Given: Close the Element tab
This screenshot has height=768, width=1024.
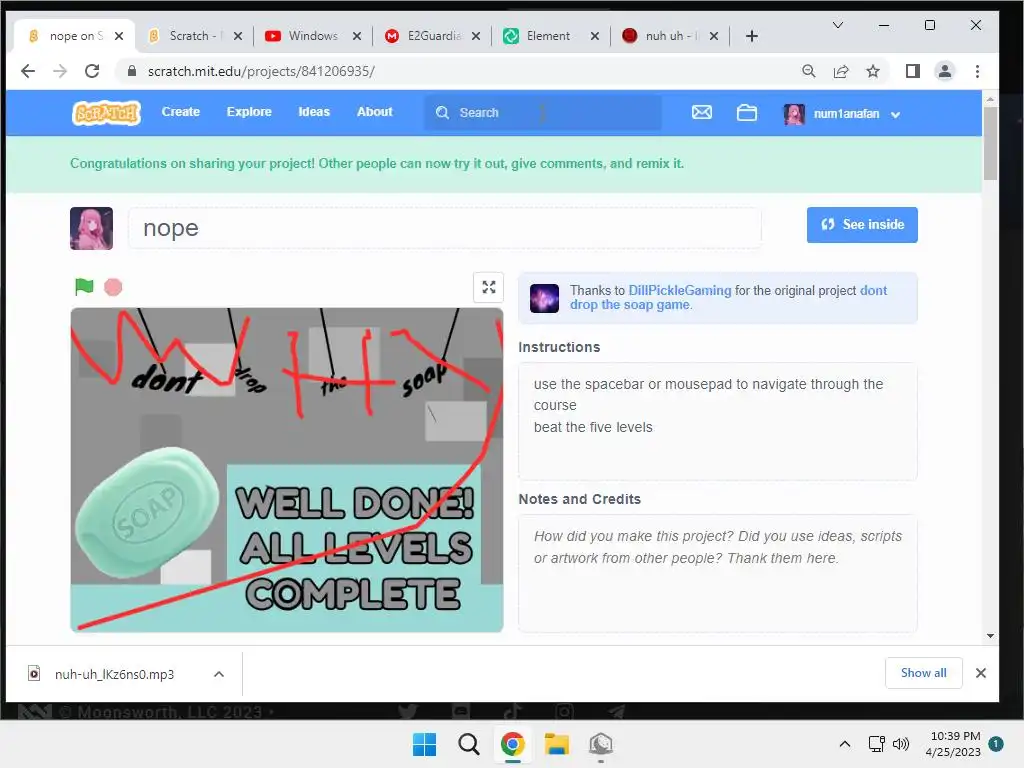Looking at the screenshot, I should click(595, 36).
